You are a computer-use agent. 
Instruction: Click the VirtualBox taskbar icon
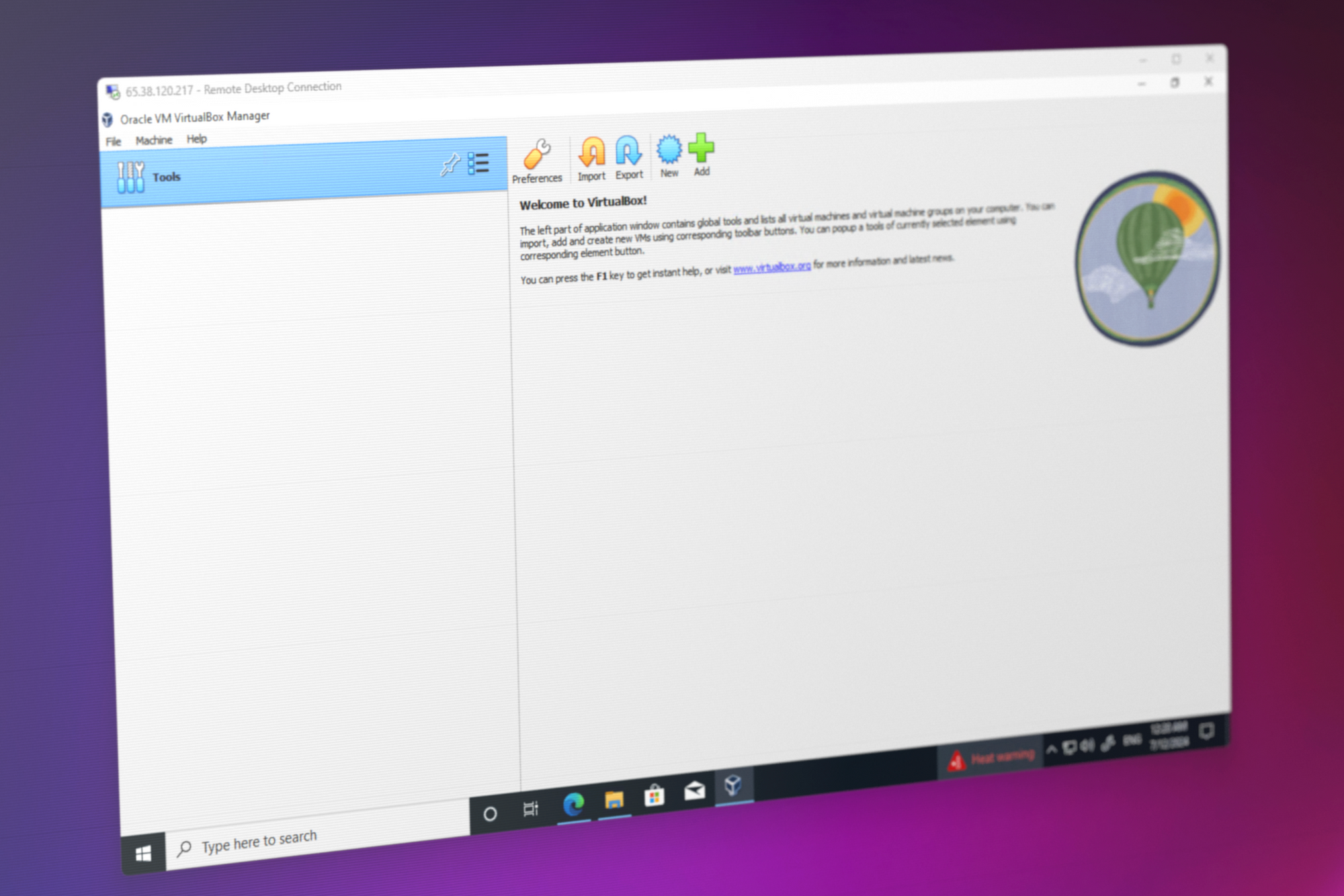(x=733, y=785)
